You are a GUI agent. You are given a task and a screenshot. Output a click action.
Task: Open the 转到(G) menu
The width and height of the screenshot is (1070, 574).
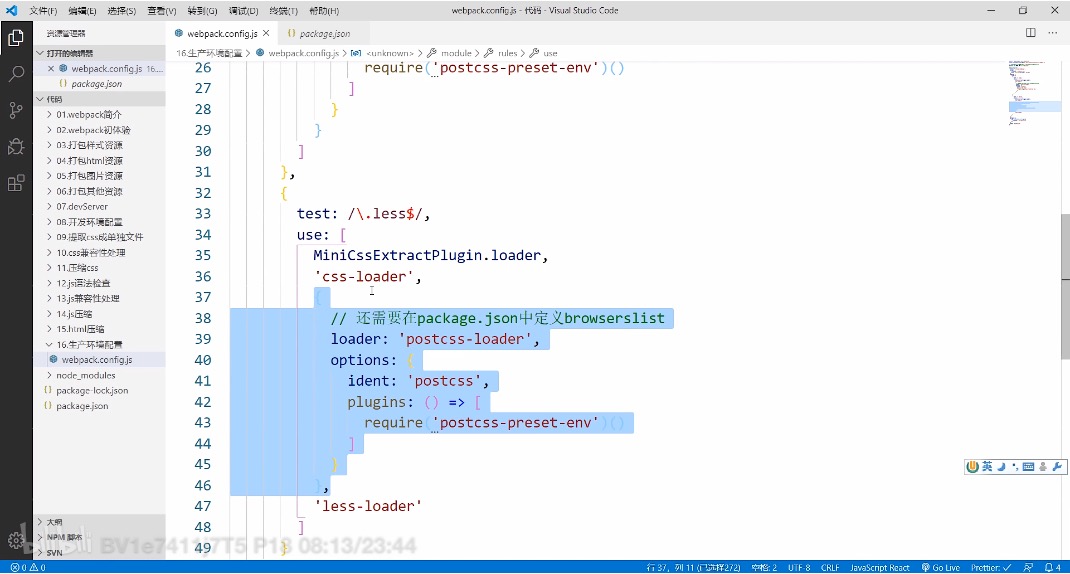tap(202, 11)
